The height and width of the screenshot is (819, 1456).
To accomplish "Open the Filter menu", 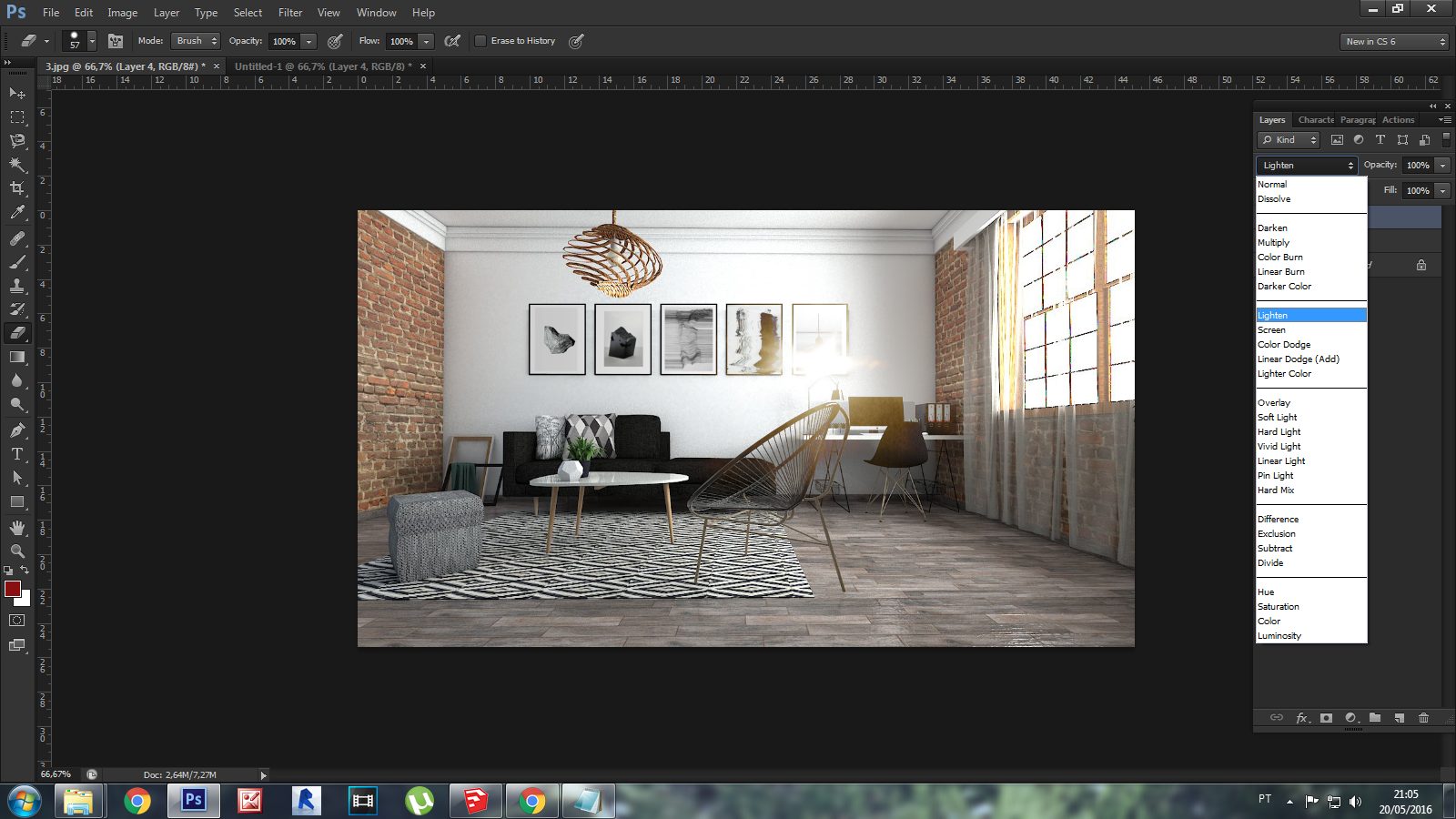I will (290, 13).
